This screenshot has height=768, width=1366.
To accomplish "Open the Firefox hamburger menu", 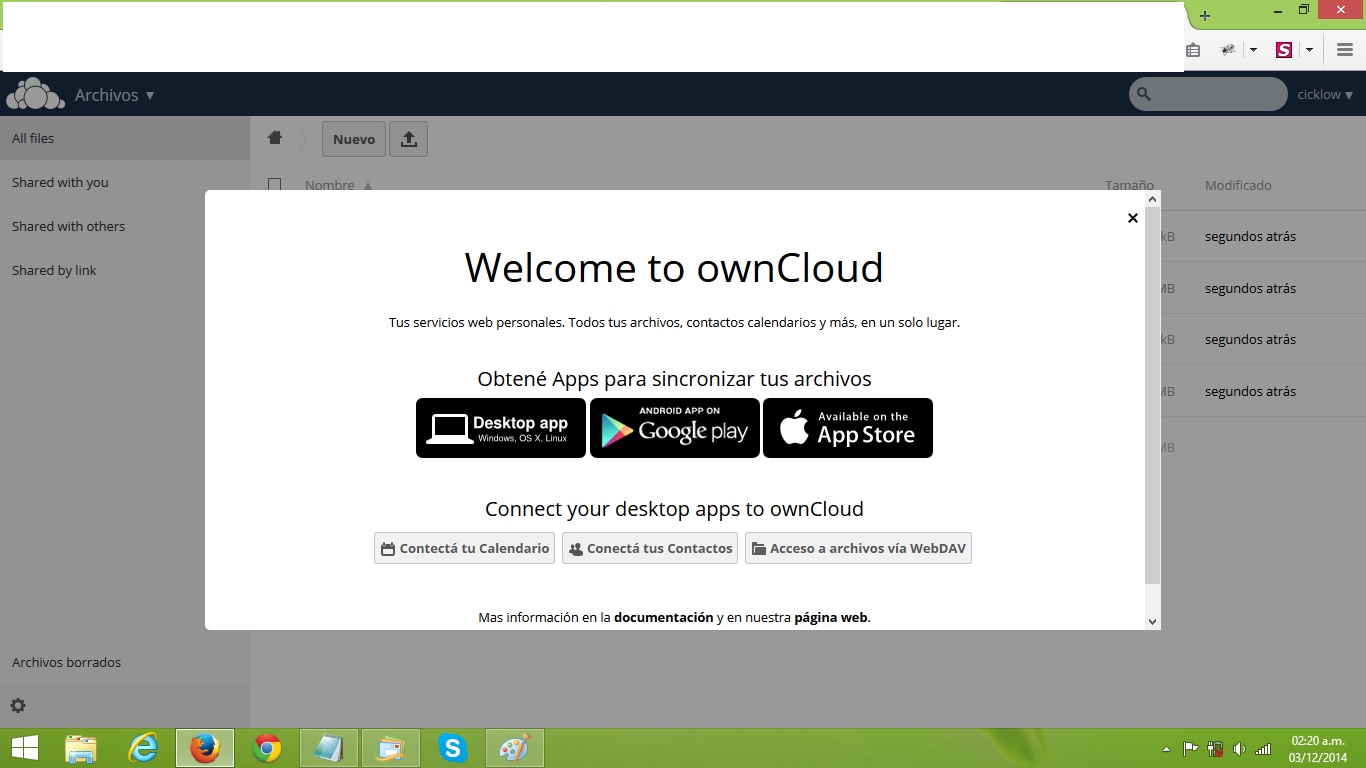I will (1345, 50).
